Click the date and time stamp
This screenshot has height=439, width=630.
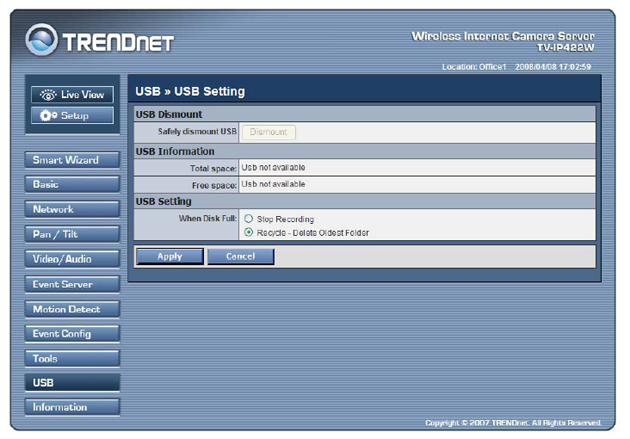(x=553, y=67)
